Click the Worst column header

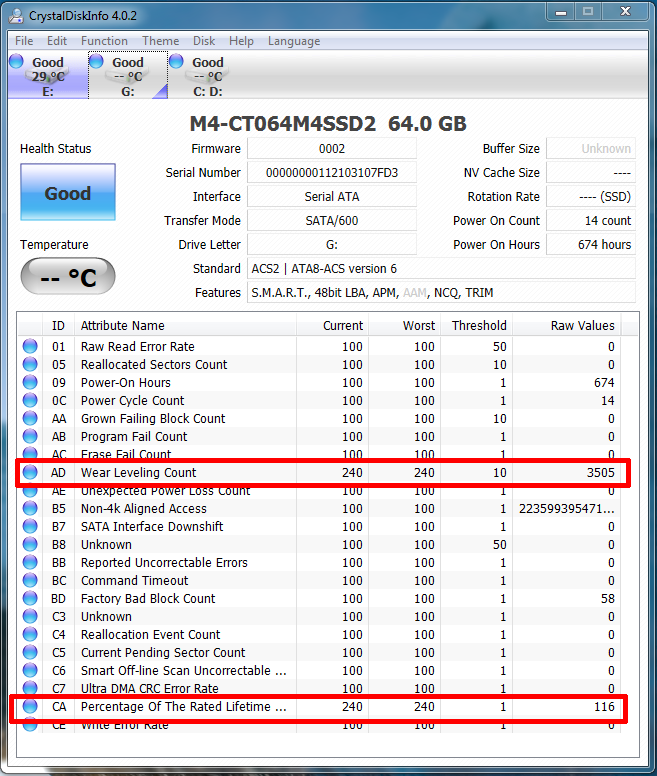click(404, 326)
